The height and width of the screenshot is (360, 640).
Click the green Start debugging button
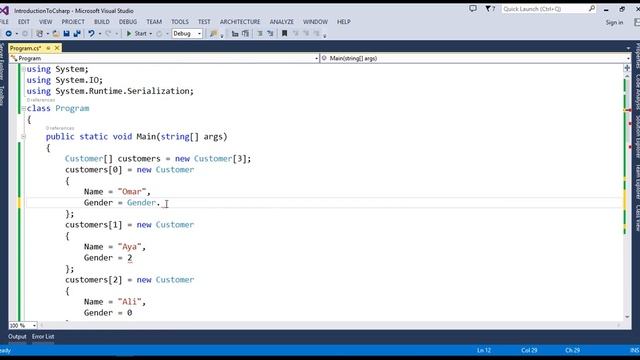(x=136, y=33)
